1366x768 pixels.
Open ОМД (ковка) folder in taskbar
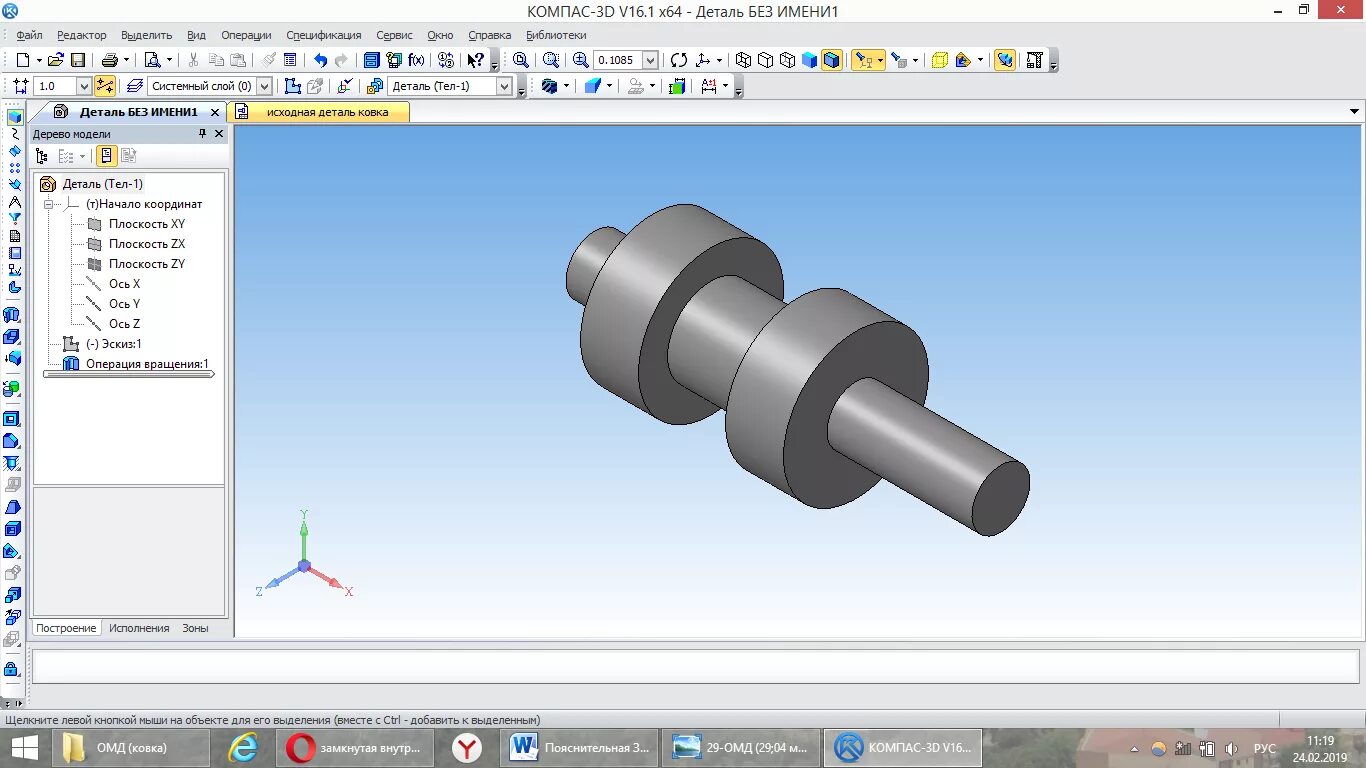130,748
